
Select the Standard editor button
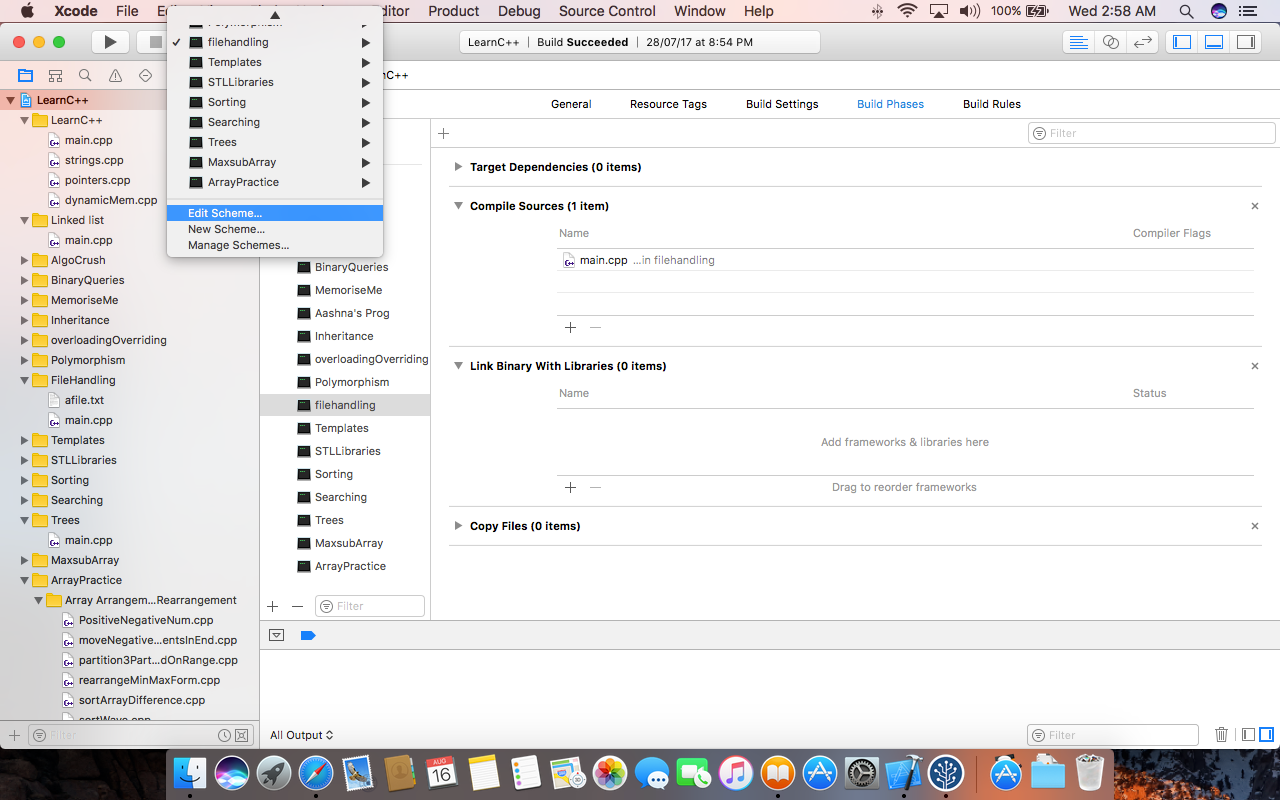point(1079,42)
